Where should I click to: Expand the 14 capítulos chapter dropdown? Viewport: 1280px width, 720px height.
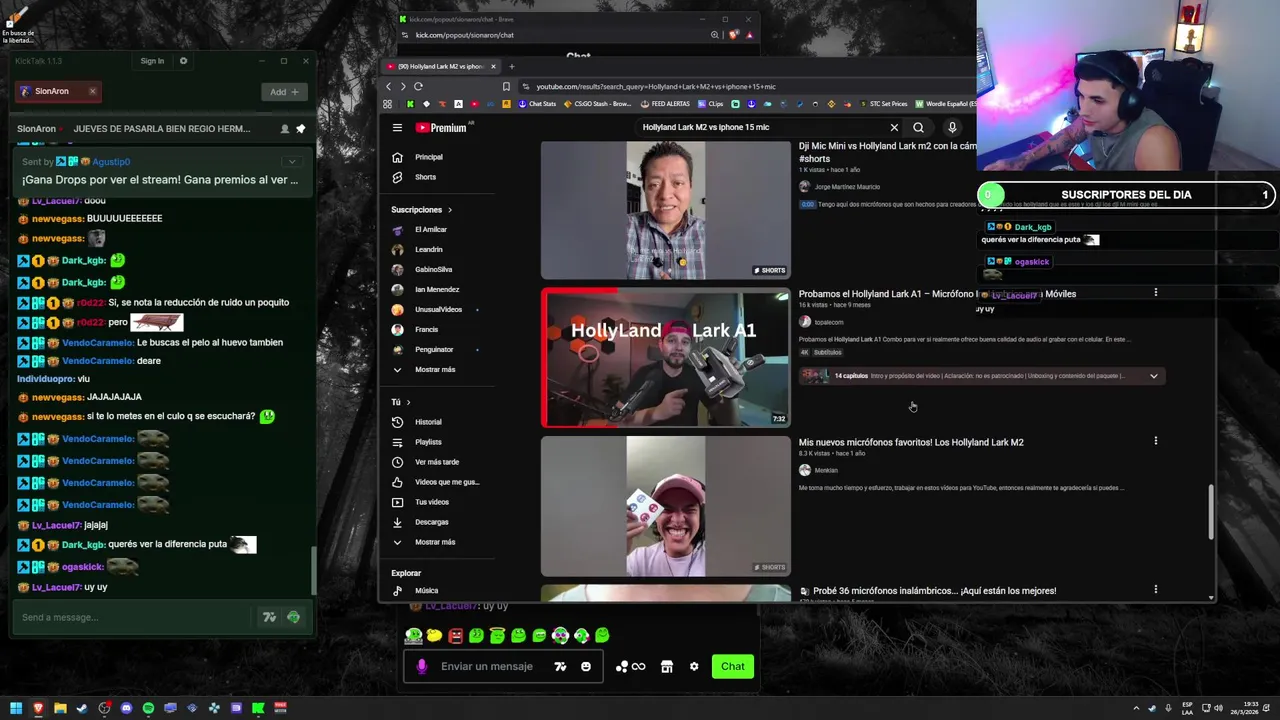click(x=1153, y=377)
